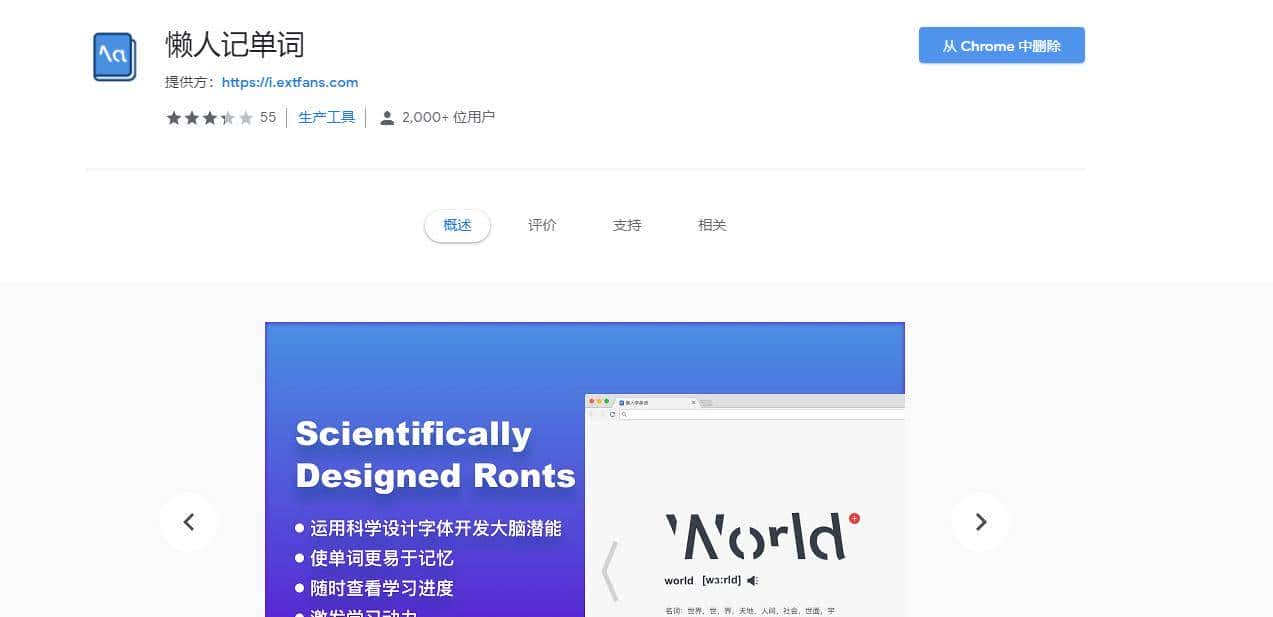Open the https://i.extfans.com provider link
The height and width of the screenshot is (617, 1273).
point(289,83)
